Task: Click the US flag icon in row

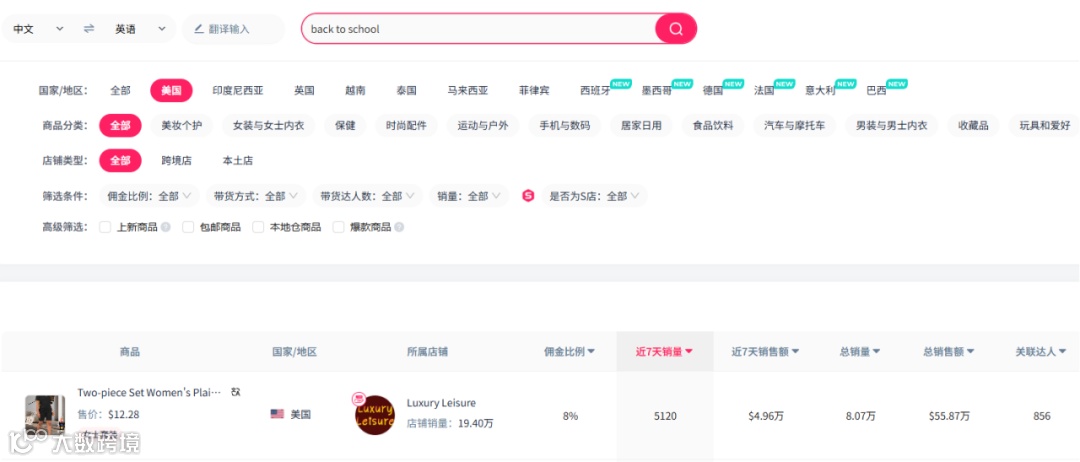Action: 277,414
